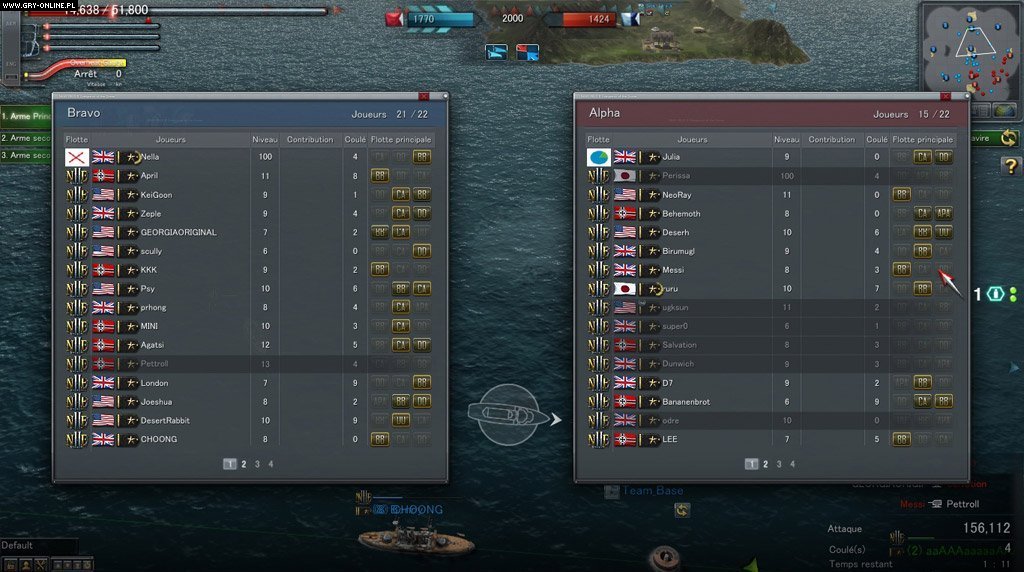Select 2. Arme secondaire weapon slot
Viewport: 1024px width, 572px height.
point(26,138)
